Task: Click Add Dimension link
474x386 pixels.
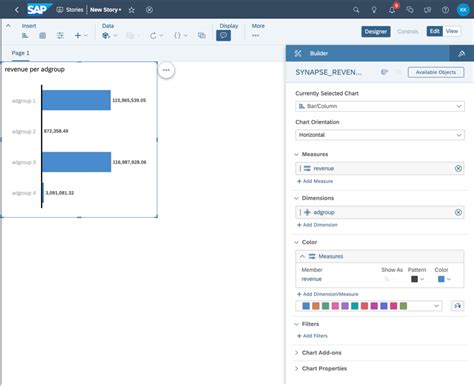Action: [x=317, y=225]
